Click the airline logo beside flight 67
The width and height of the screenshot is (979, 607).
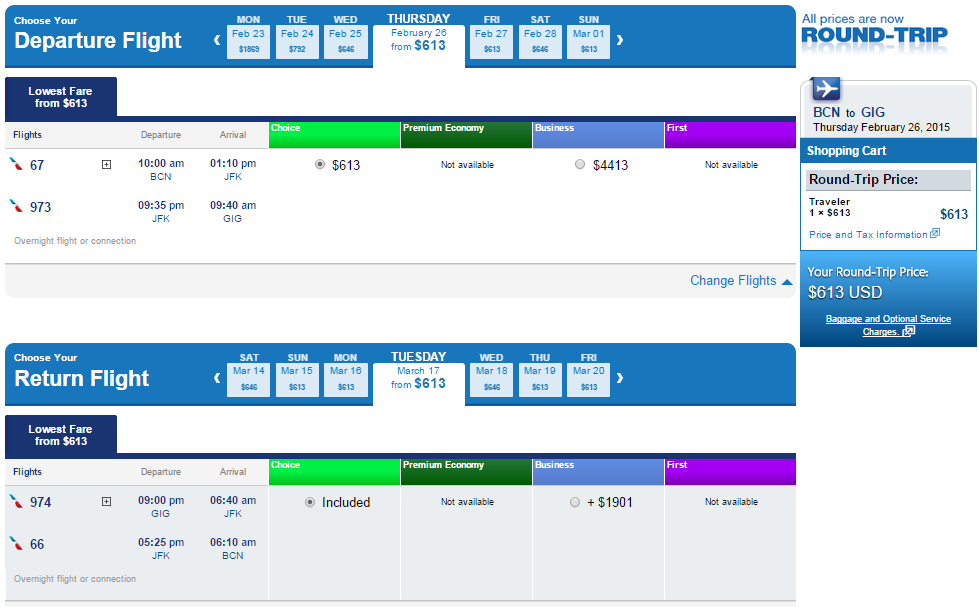click(x=16, y=164)
